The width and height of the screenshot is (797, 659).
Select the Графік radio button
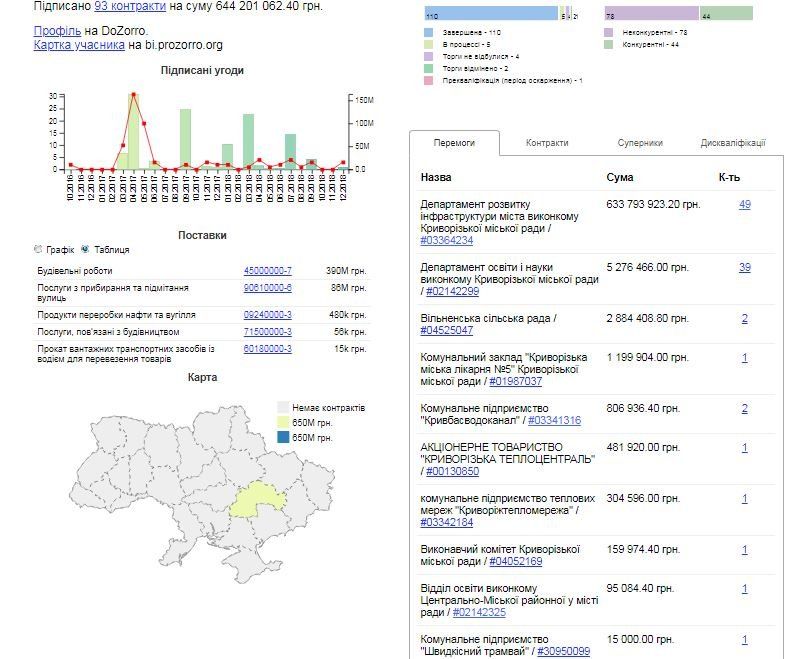click(39, 249)
